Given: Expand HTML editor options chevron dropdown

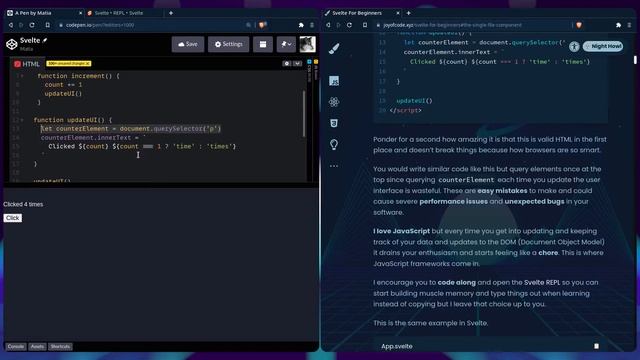Looking at the screenshot, I should click(298, 64).
